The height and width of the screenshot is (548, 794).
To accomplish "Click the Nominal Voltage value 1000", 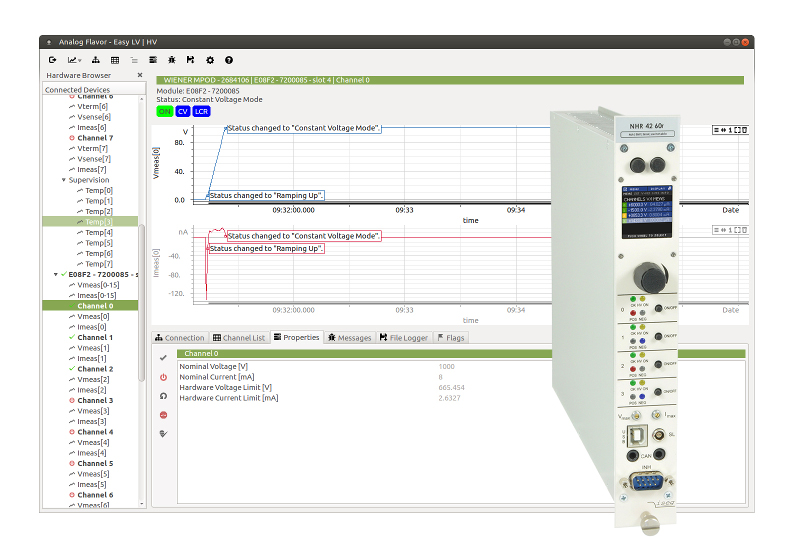I will tap(447, 366).
